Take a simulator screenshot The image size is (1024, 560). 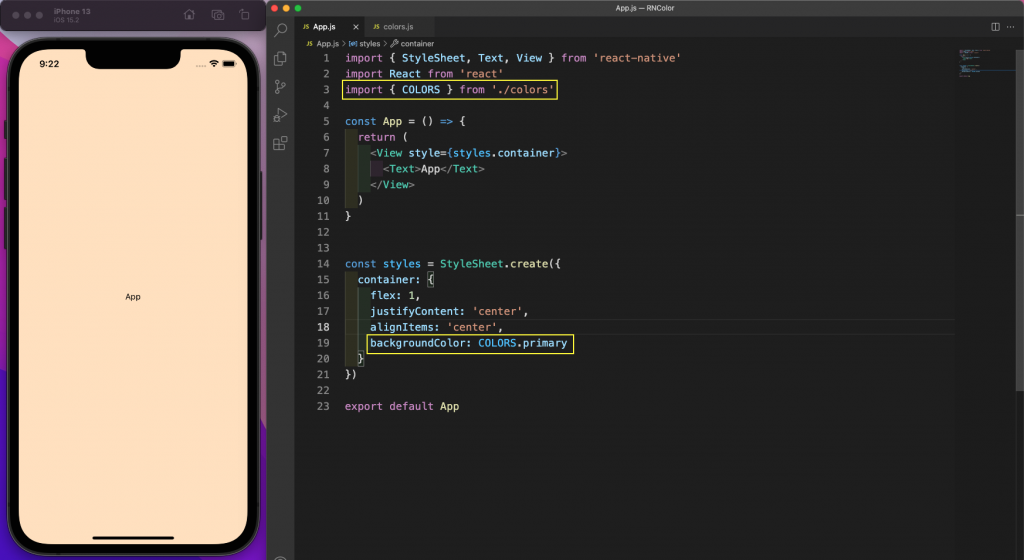point(217,14)
